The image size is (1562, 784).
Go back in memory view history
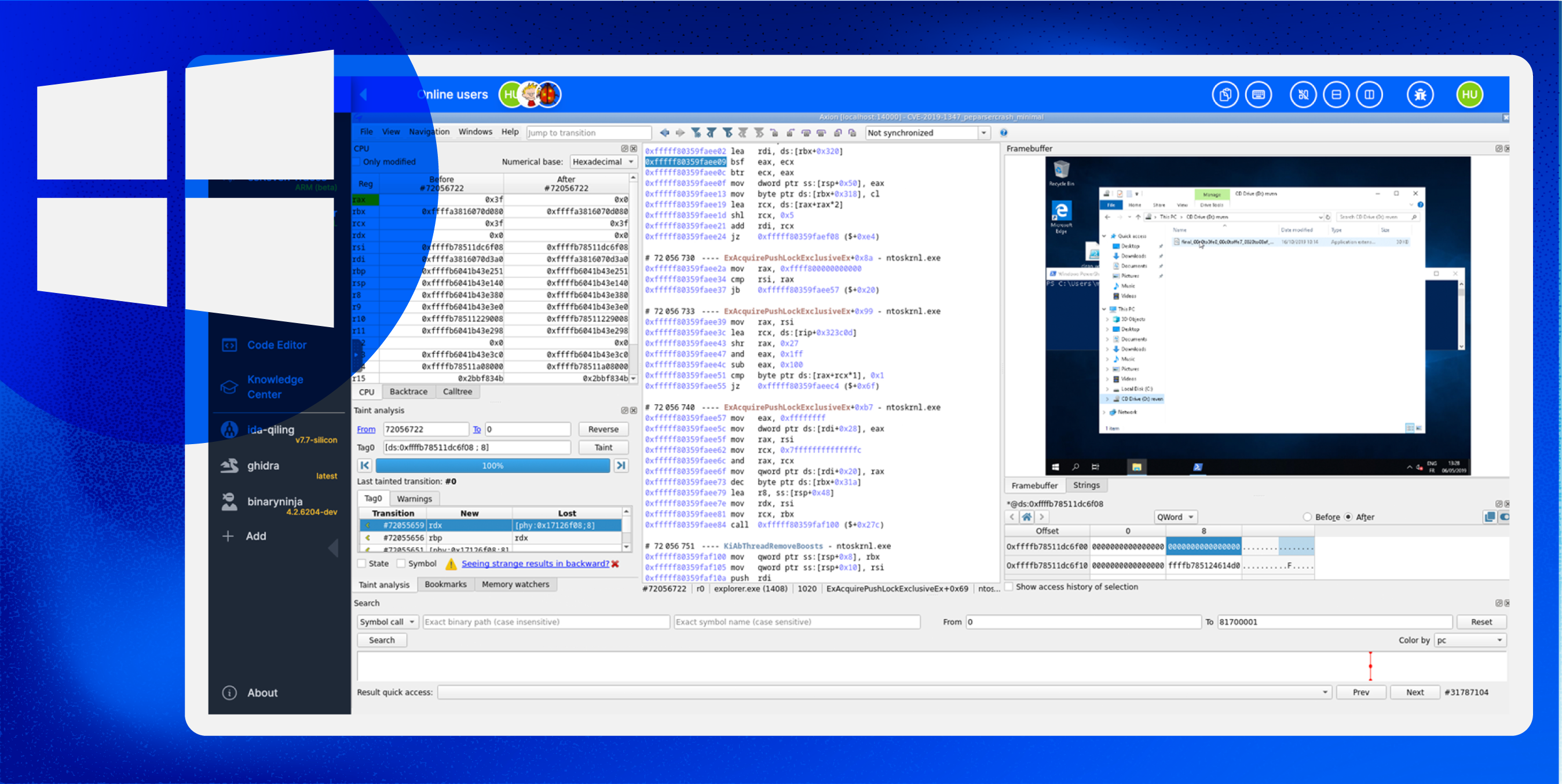pos(1011,517)
